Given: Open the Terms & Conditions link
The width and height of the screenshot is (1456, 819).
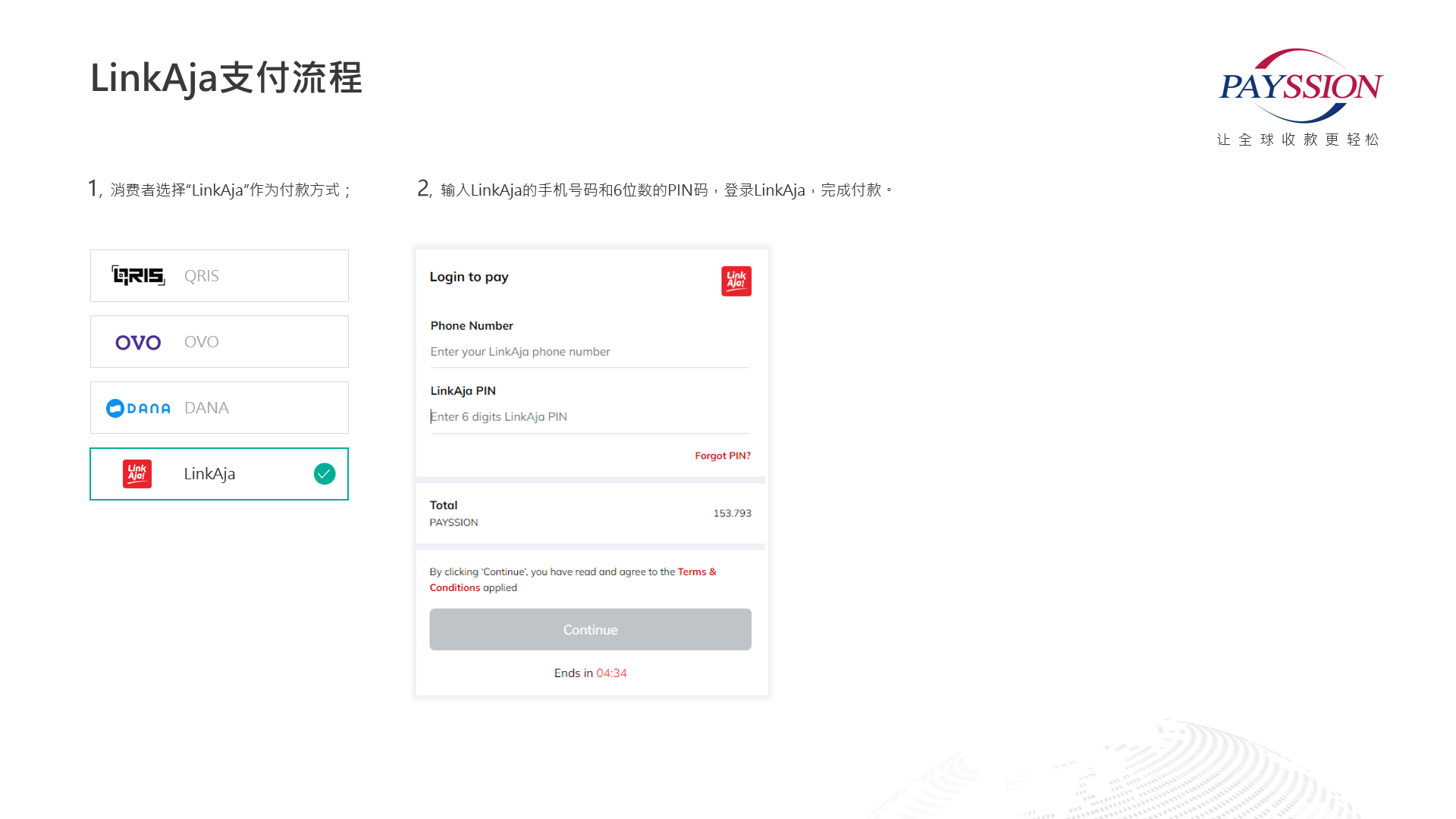Looking at the screenshot, I should tap(573, 579).
